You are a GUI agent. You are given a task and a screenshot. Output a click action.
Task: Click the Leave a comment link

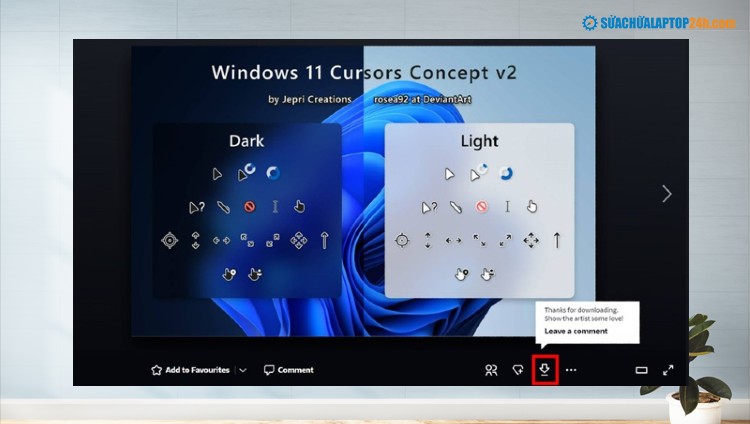click(x=576, y=331)
